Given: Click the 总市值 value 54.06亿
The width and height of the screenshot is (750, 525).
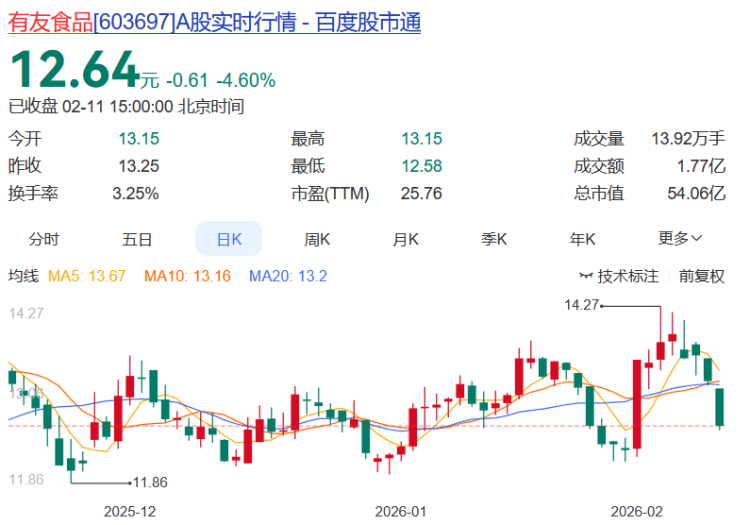Looking at the screenshot, I should 696,194.
